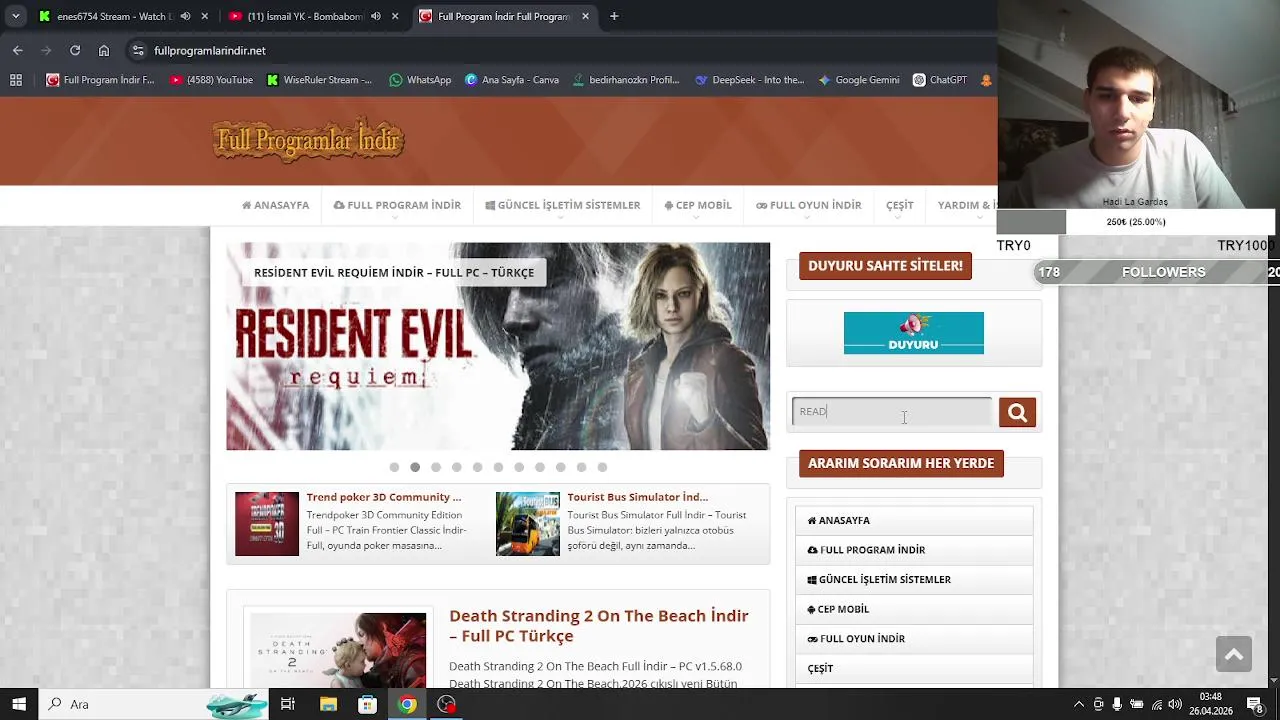Click the browser back arrow

click(17, 50)
